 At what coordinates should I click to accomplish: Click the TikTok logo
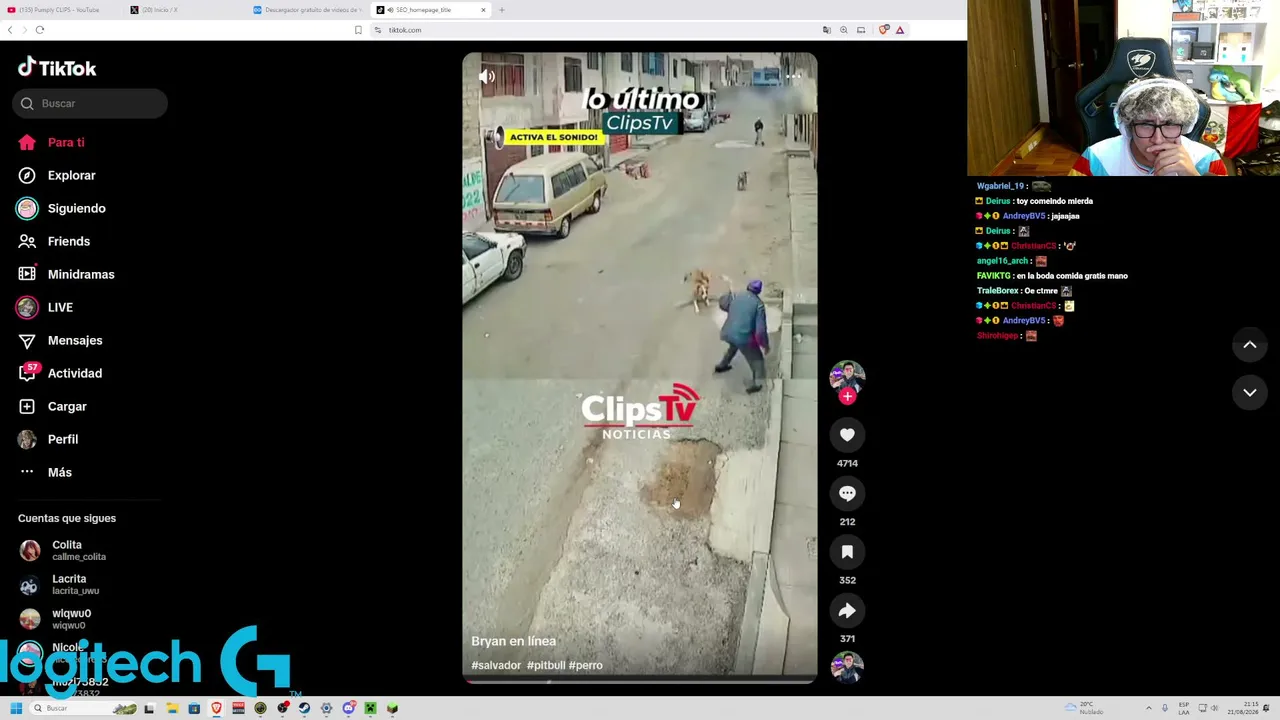point(57,68)
